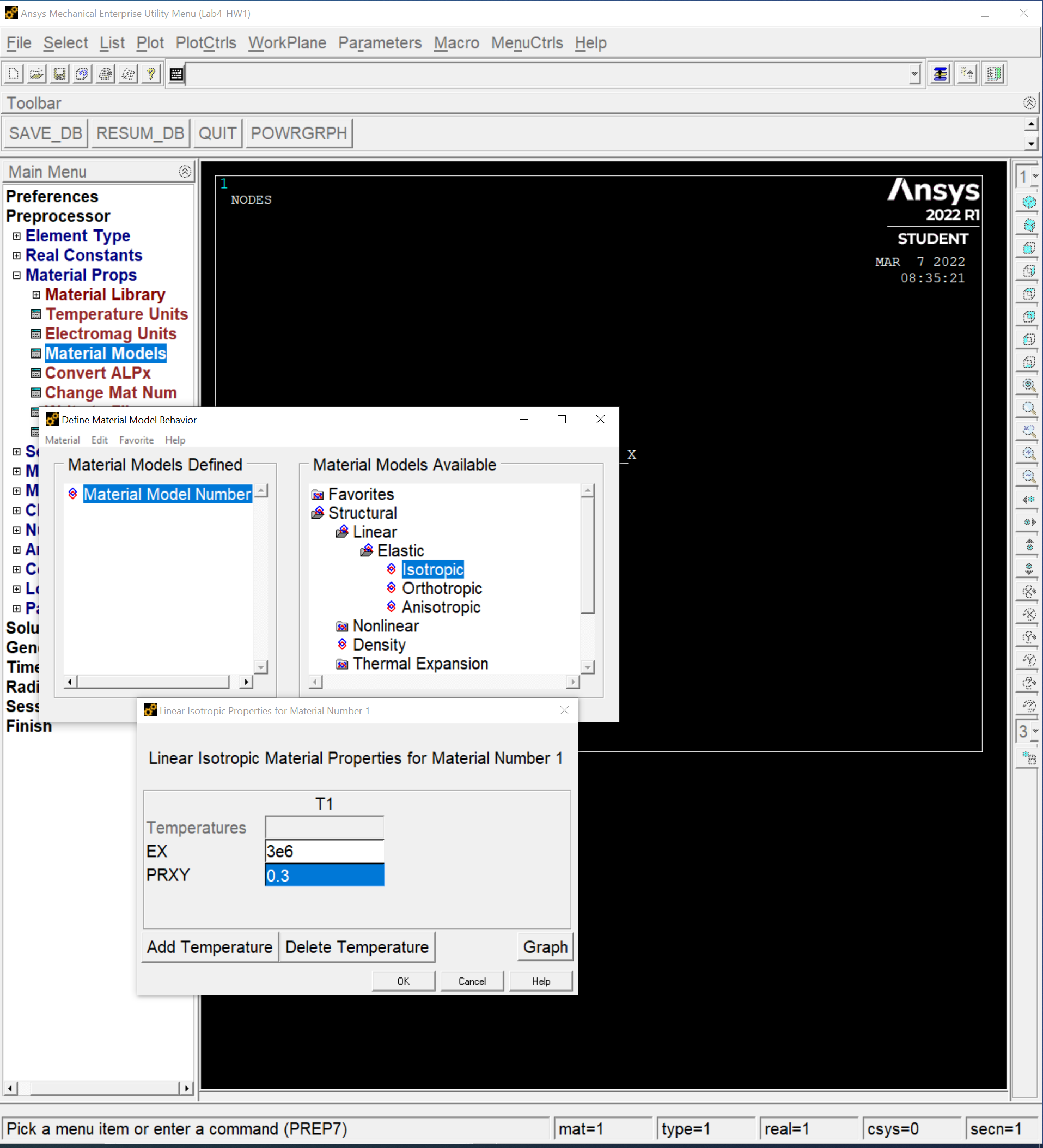The width and height of the screenshot is (1043, 1148).
Task: Select the Orthotropic material model
Action: pos(441,588)
